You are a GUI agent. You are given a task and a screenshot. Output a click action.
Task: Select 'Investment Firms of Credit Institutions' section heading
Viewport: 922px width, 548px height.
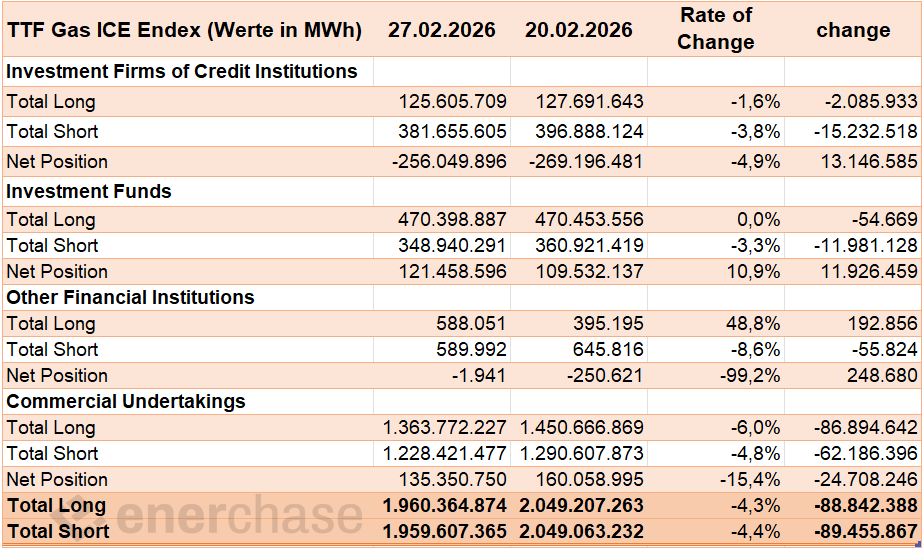coord(182,71)
